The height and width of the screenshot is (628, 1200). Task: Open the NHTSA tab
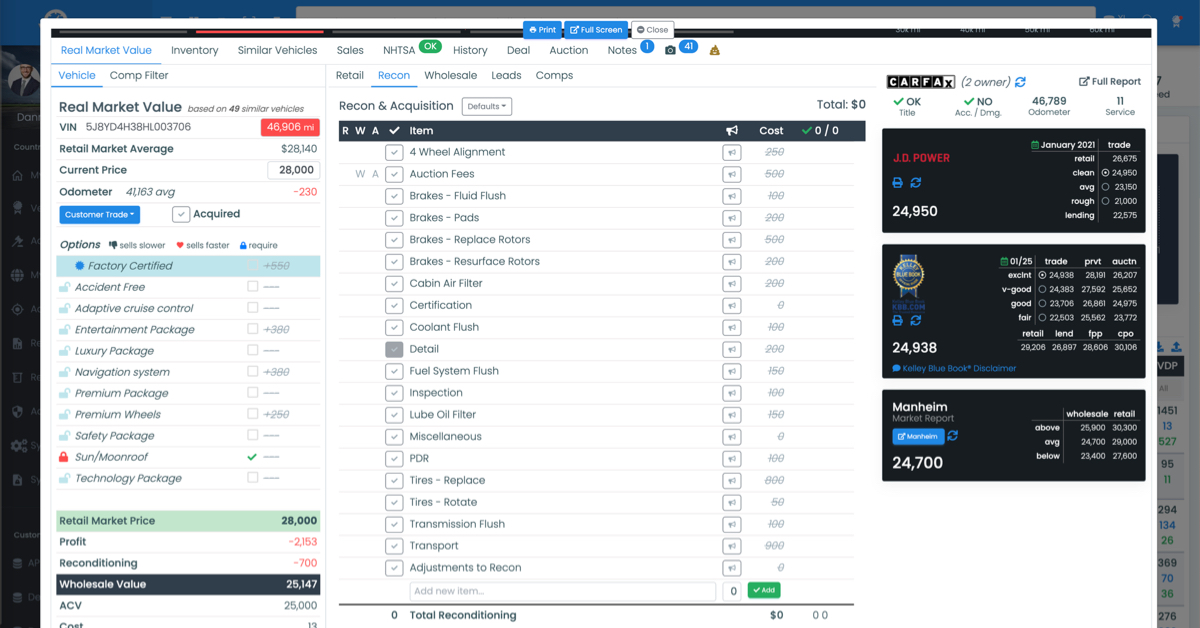399,50
